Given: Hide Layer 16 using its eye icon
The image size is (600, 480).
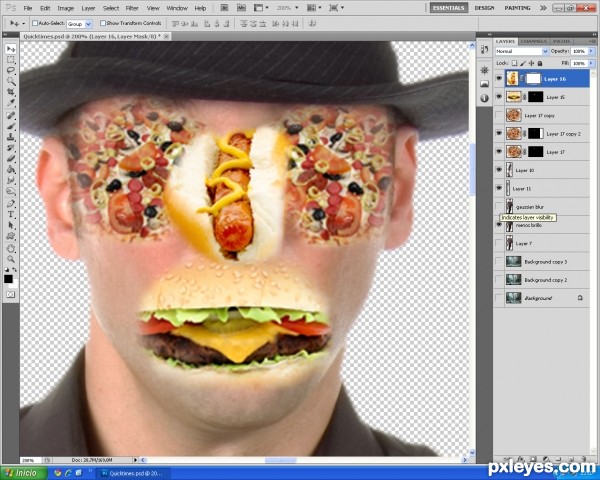Looking at the screenshot, I should click(499, 78).
